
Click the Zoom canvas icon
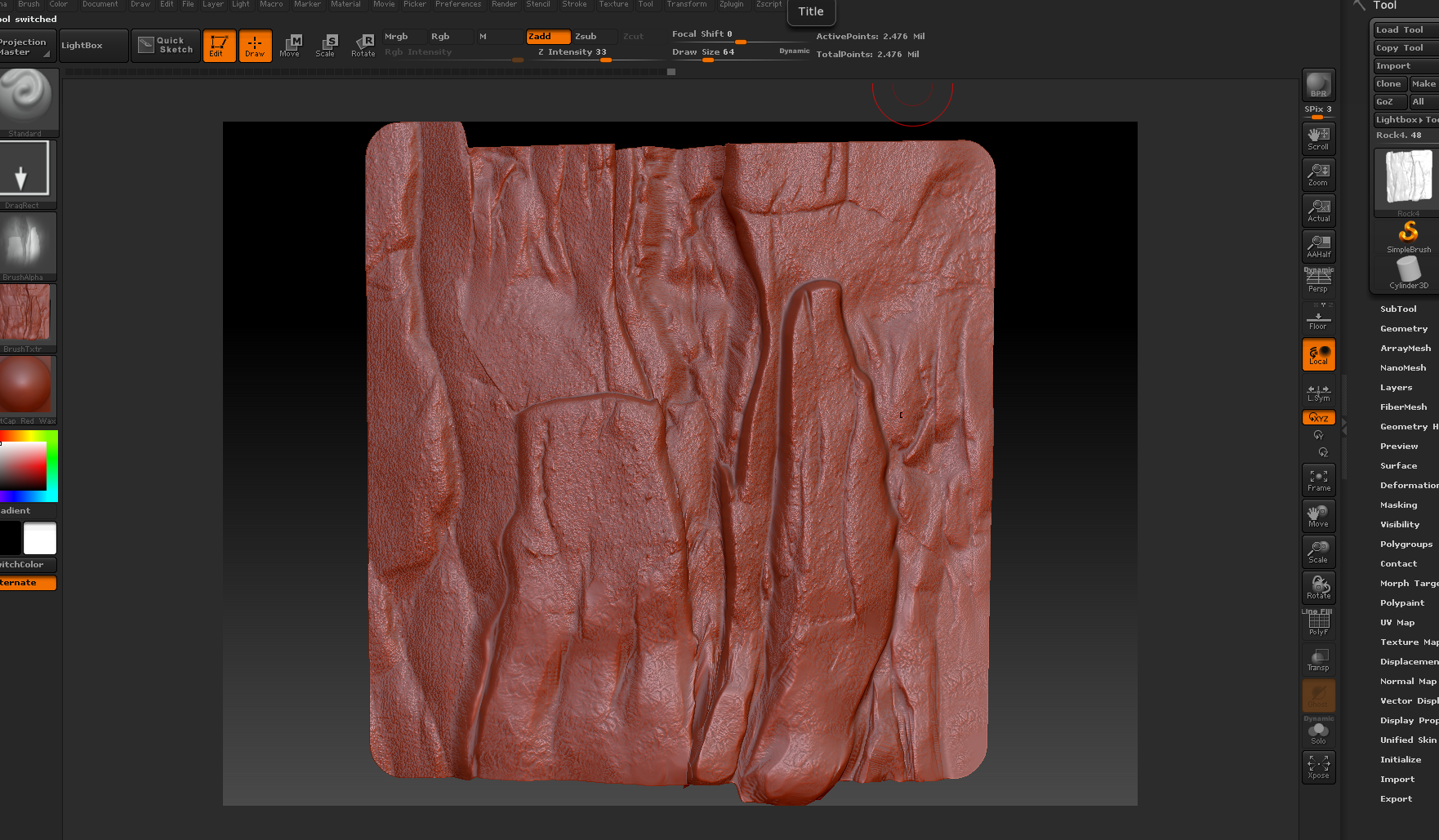1318,174
